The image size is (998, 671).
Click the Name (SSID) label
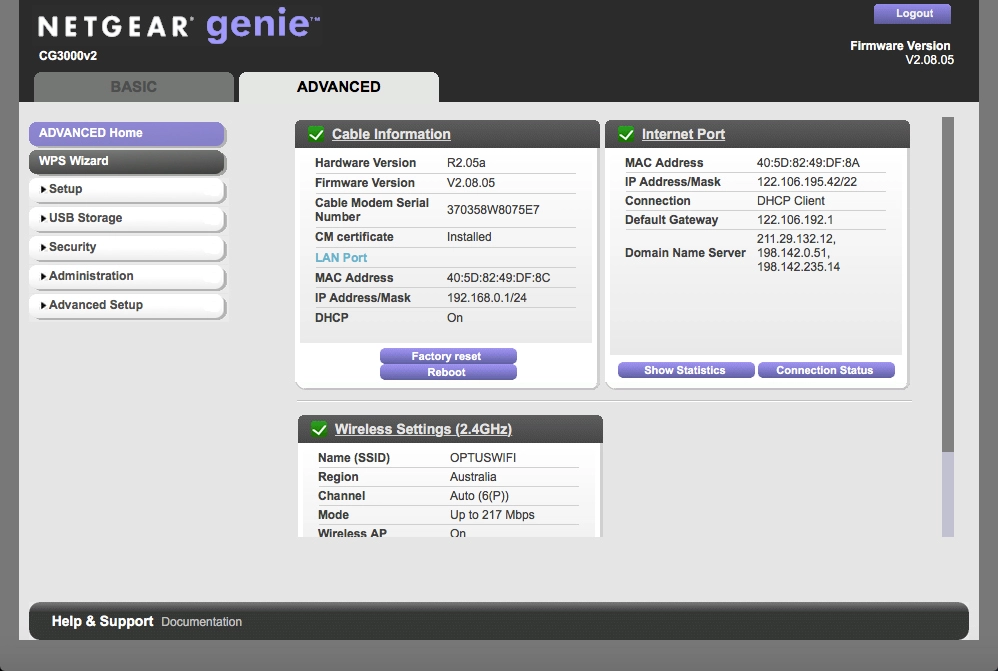(x=354, y=458)
